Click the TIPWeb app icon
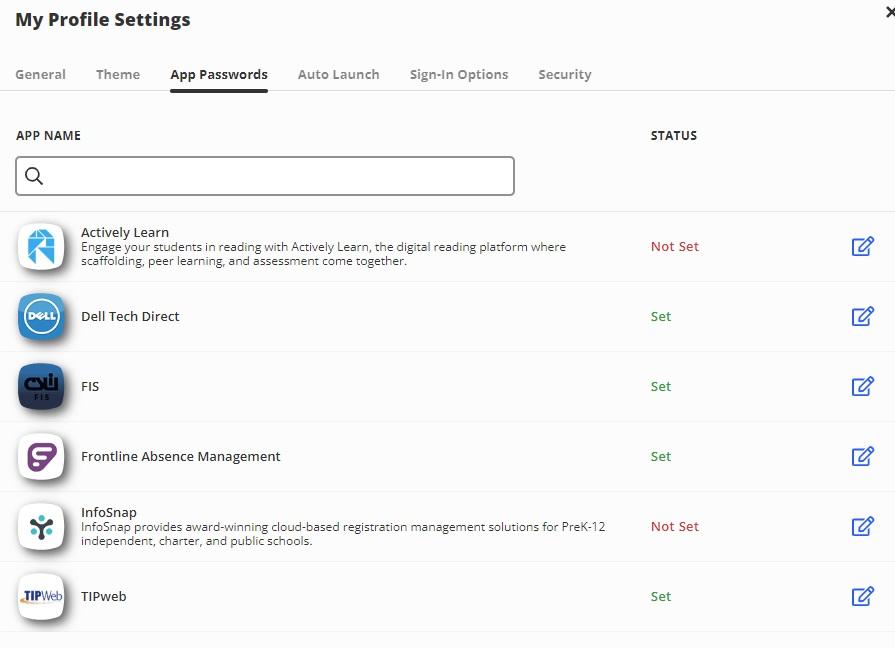This screenshot has width=895, height=648. pos(41,596)
